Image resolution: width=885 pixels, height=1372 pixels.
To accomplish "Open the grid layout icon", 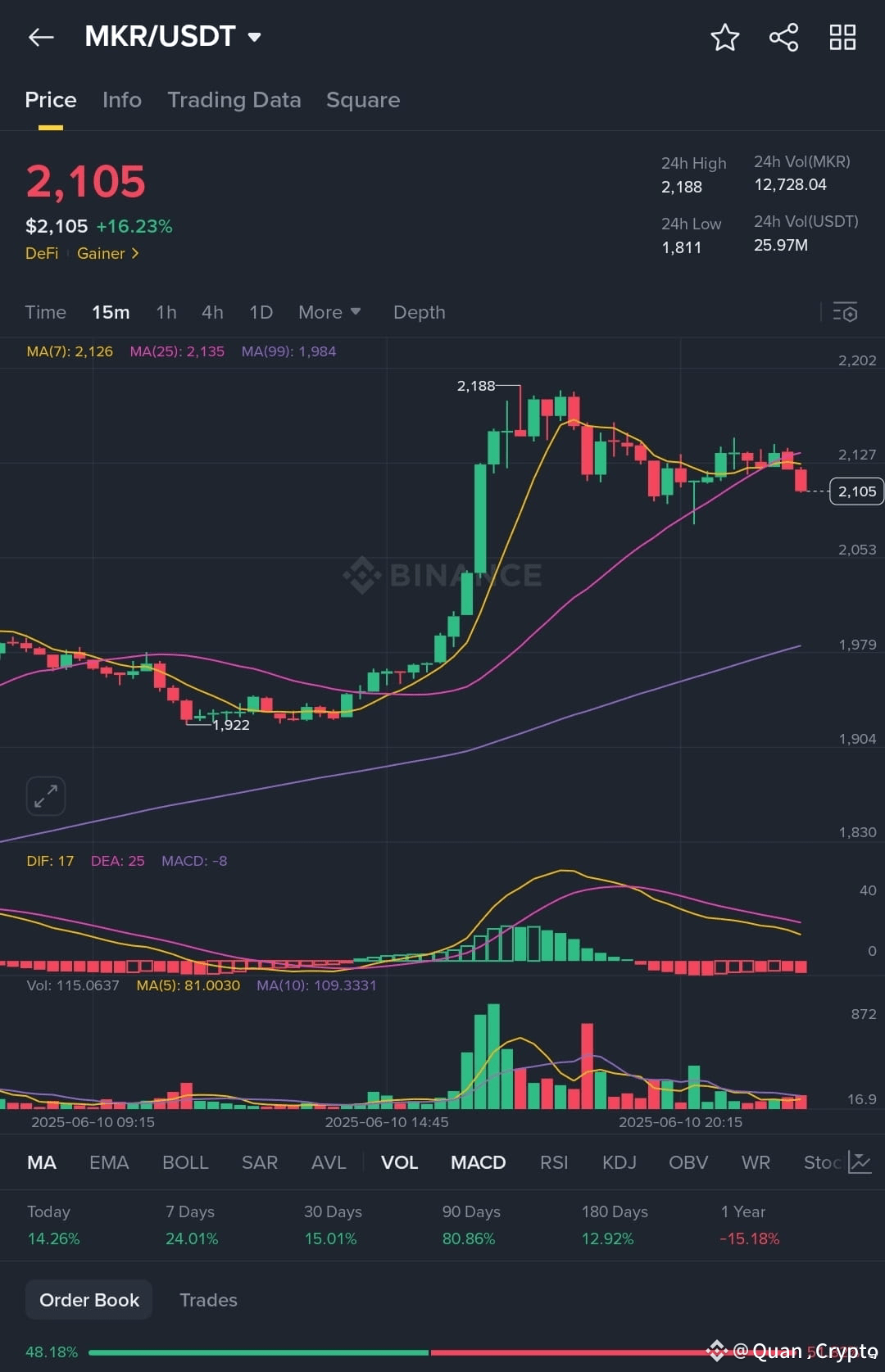I will [x=842, y=37].
